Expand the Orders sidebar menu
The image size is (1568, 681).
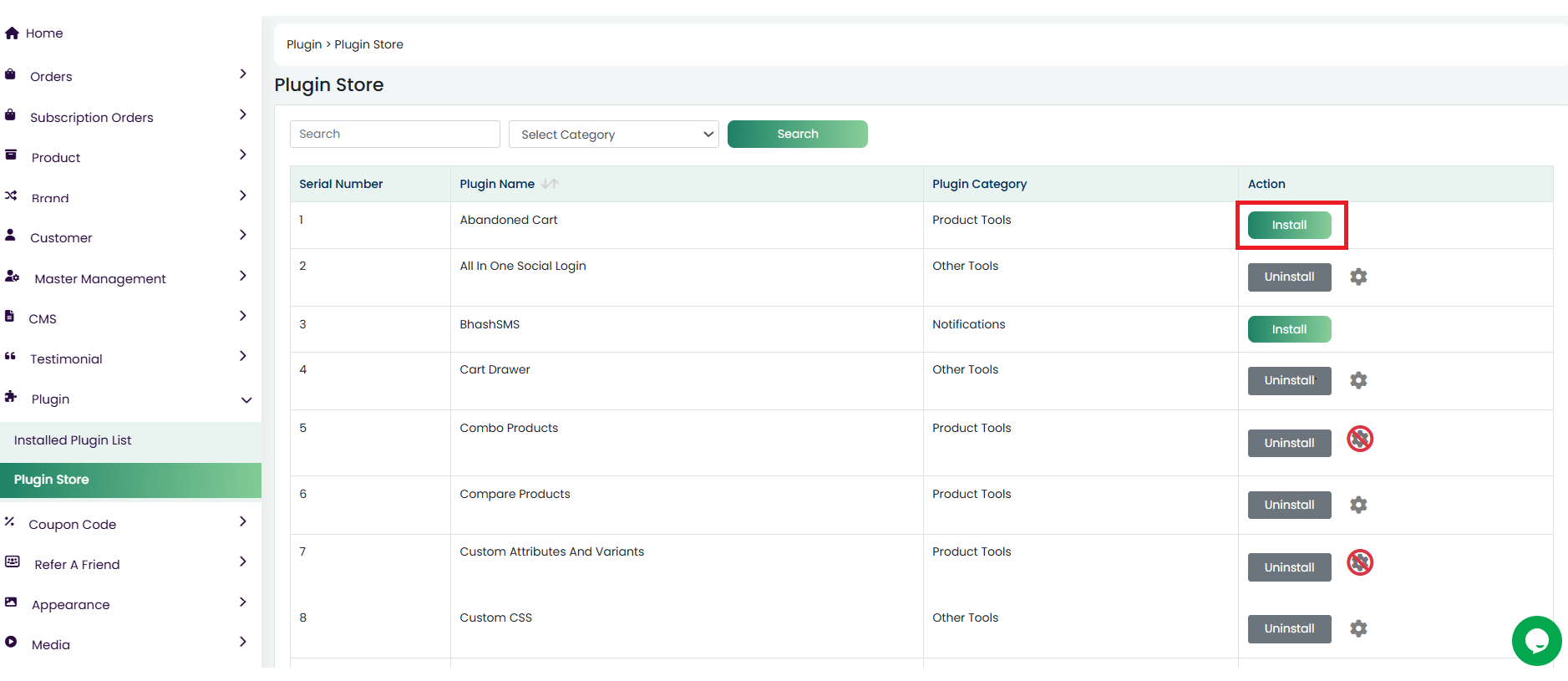tap(242, 74)
